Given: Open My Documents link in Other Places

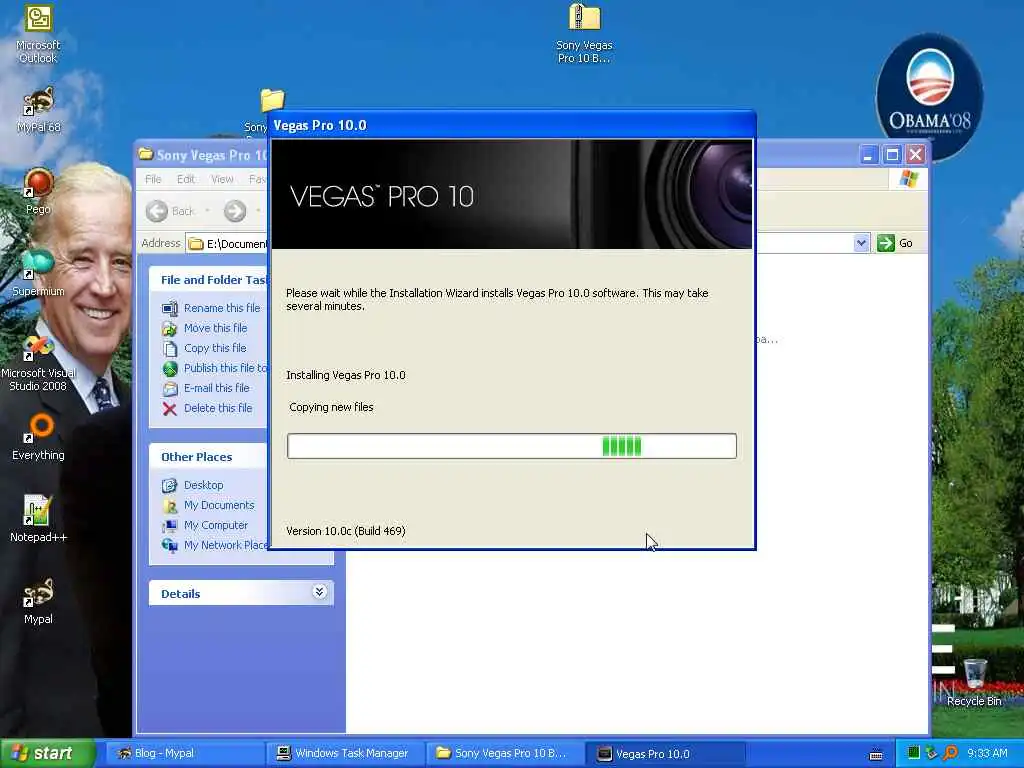Looking at the screenshot, I should point(219,505).
